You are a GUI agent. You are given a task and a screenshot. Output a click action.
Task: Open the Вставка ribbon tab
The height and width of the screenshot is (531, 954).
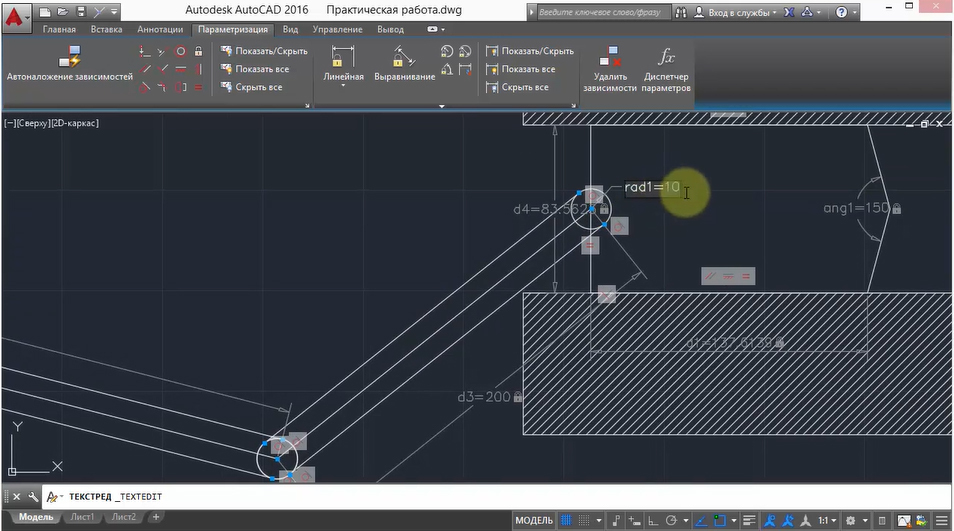106,29
